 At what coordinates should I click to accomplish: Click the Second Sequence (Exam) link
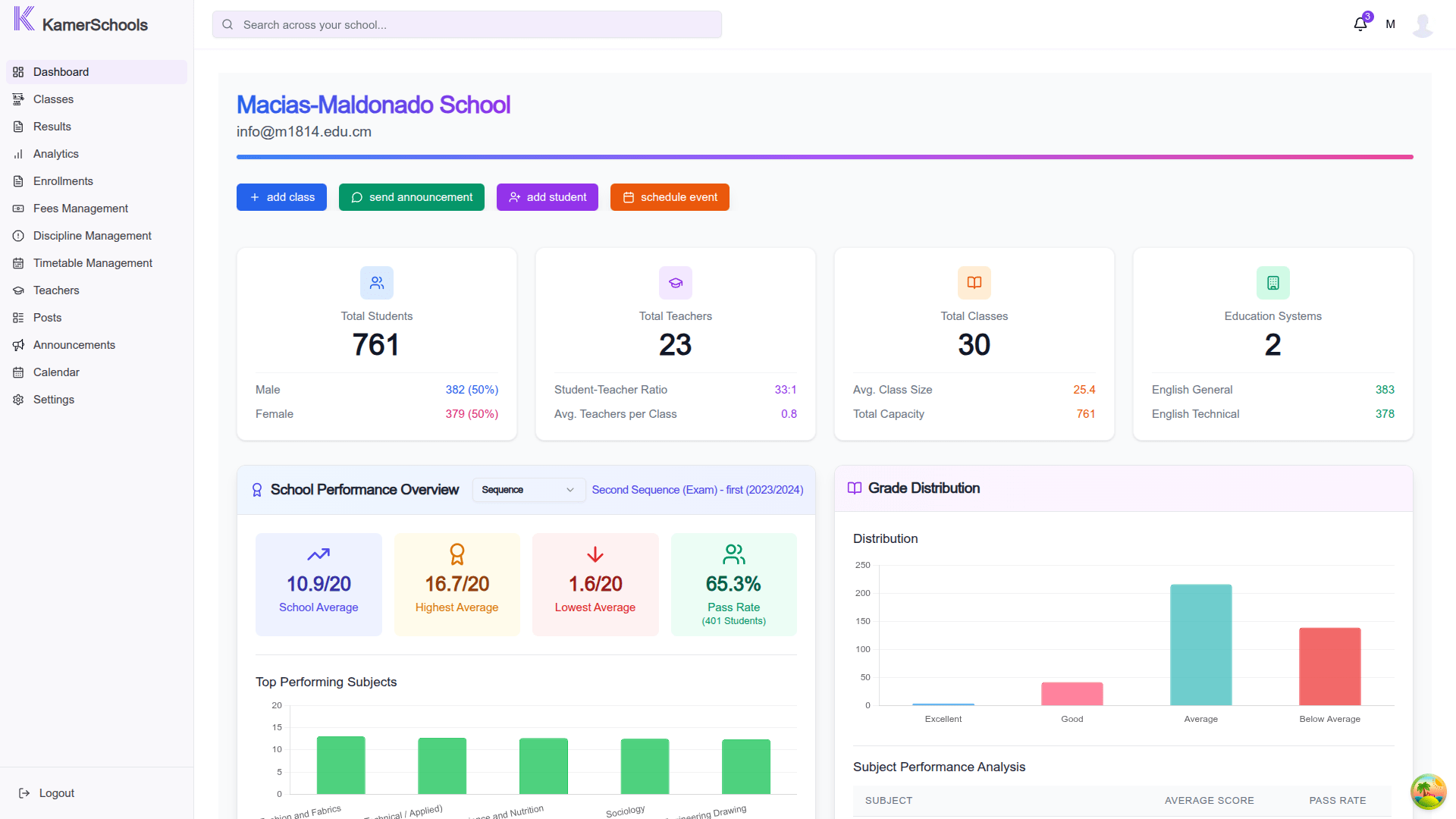(x=697, y=490)
